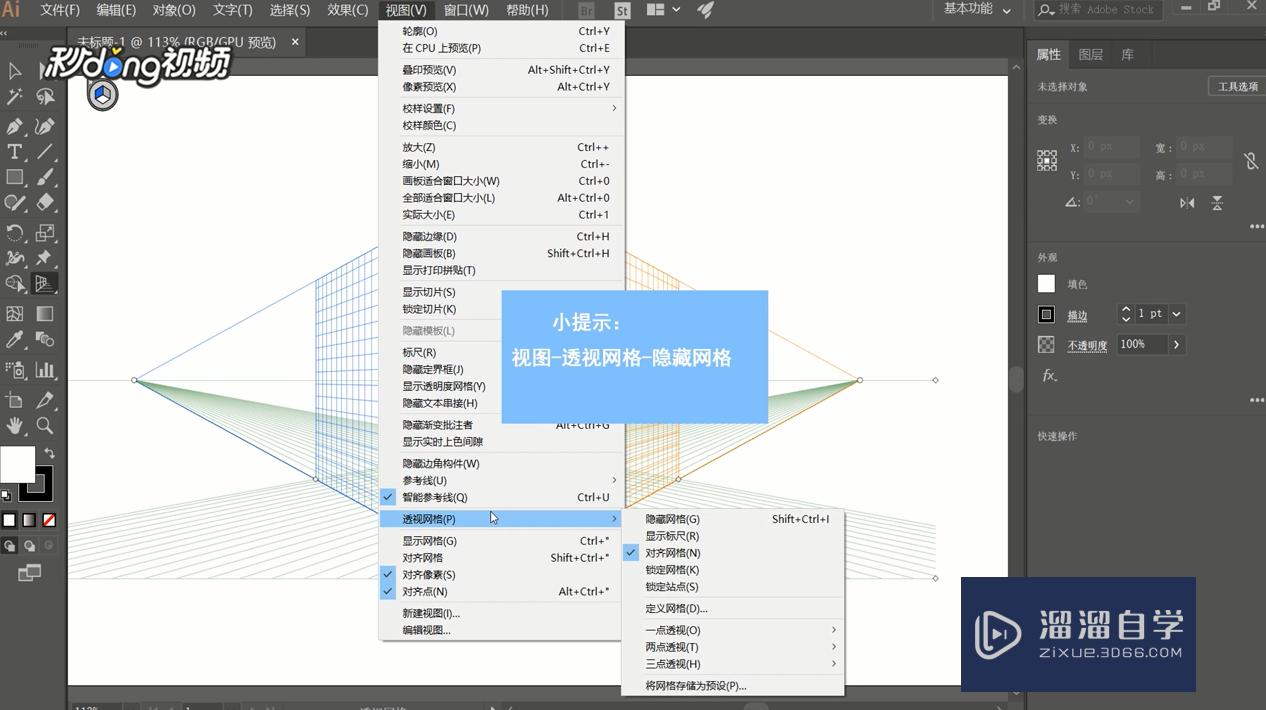Click the 工具选项 tool options button

(1238, 87)
